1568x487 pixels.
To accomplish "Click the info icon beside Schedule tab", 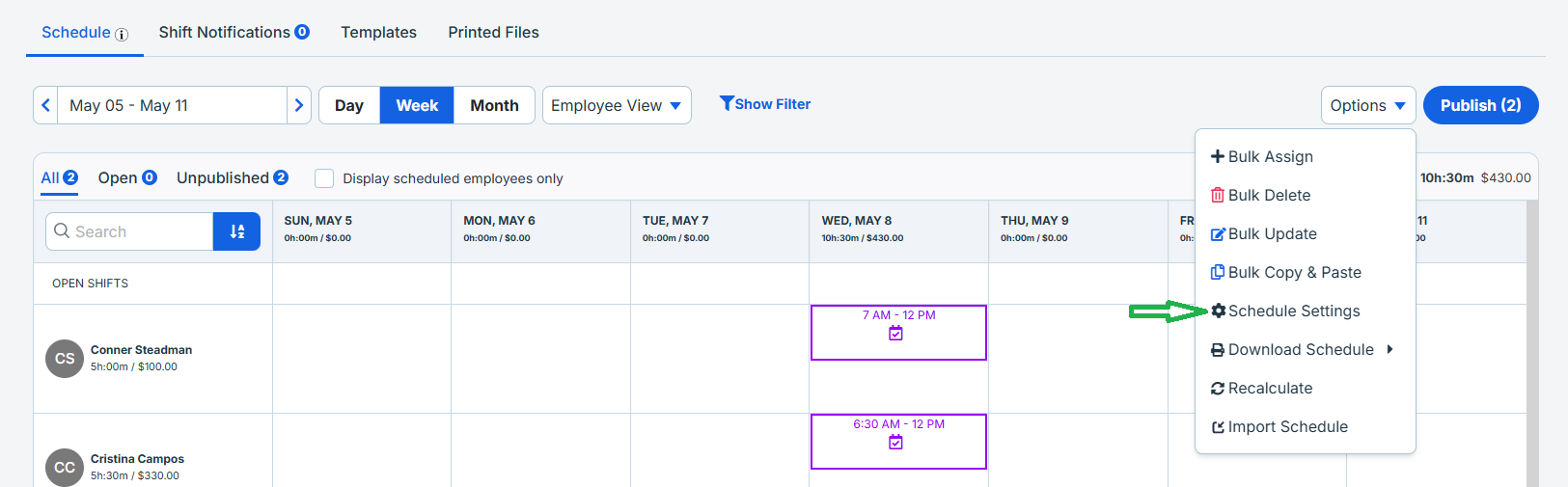I will tap(122, 35).
